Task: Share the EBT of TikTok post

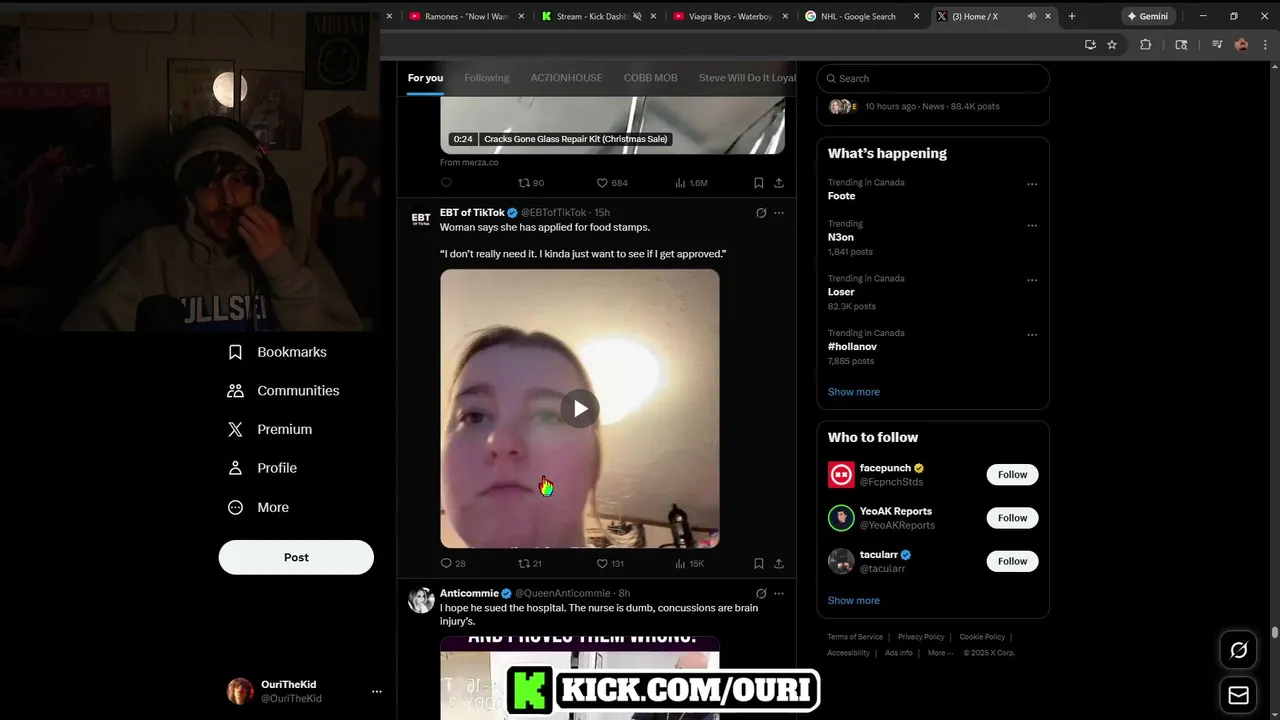Action: (x=779, y=564)
